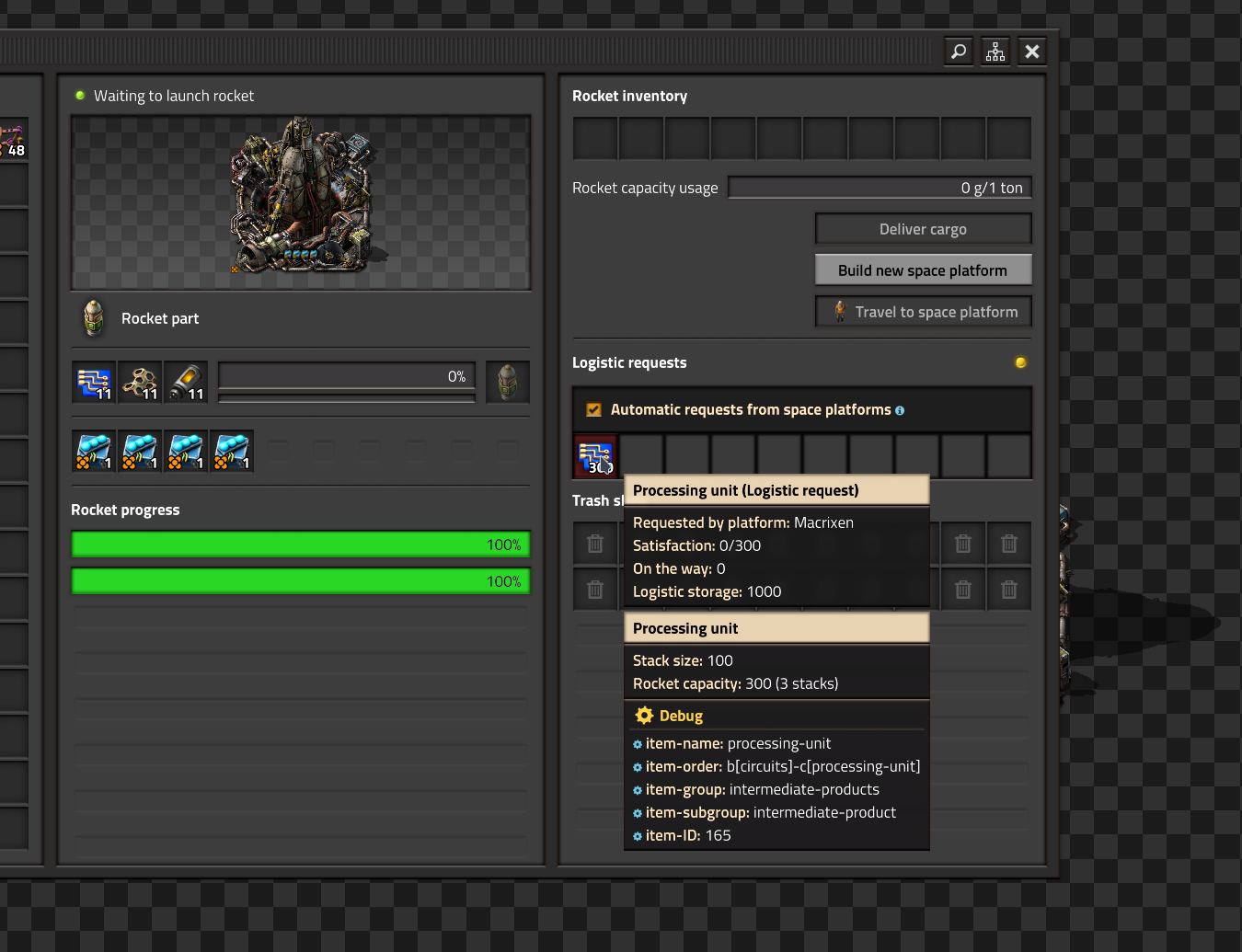Click Travel to space platform button
The height and width of the screenshot is (952, 1242).
[923, 312]
